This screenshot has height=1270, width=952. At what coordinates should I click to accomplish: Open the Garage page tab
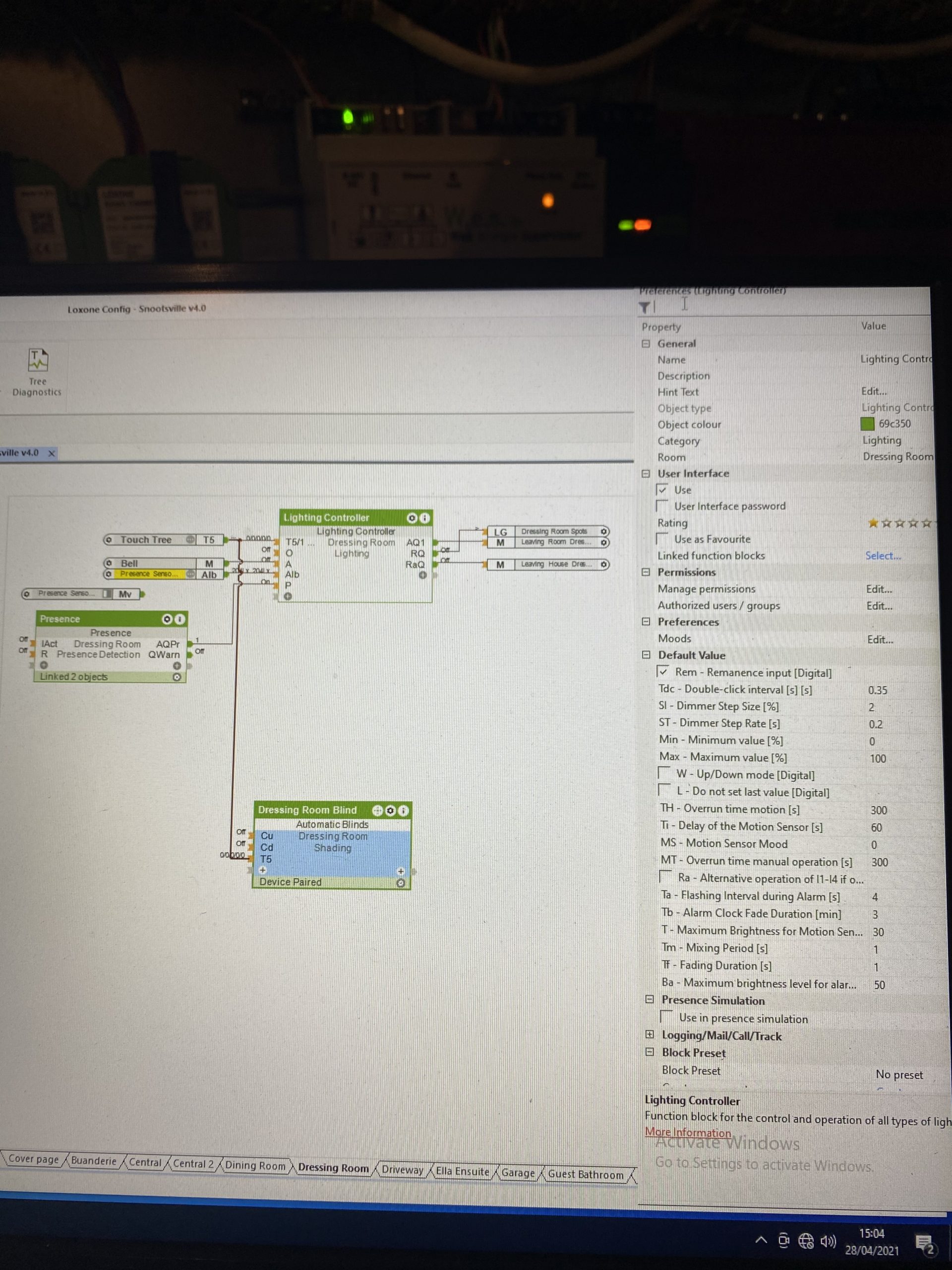click(x=518, y=1172)
